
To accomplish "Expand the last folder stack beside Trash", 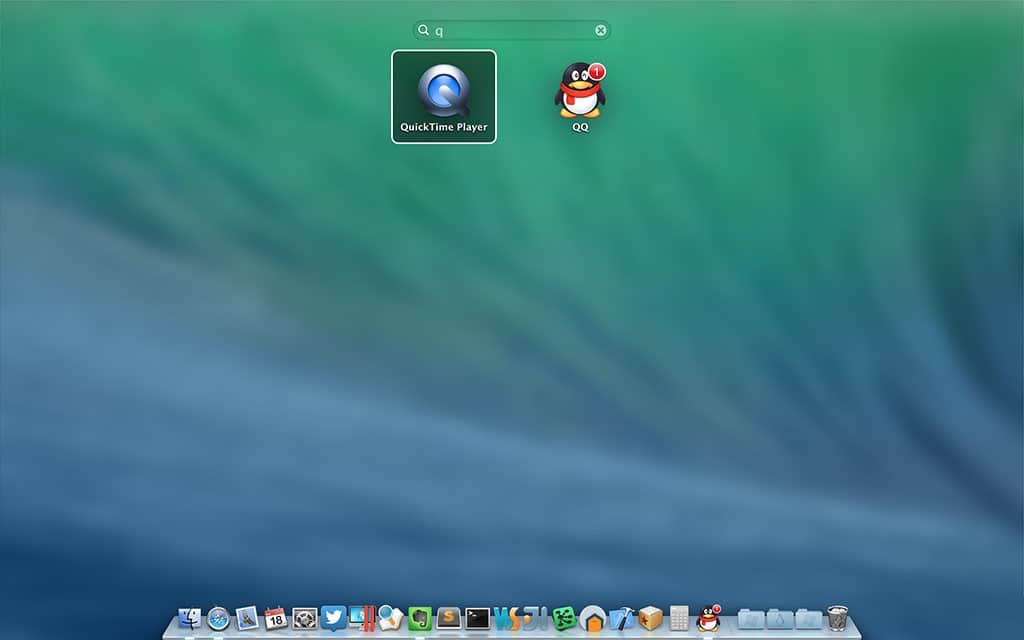I will point(808,618).
